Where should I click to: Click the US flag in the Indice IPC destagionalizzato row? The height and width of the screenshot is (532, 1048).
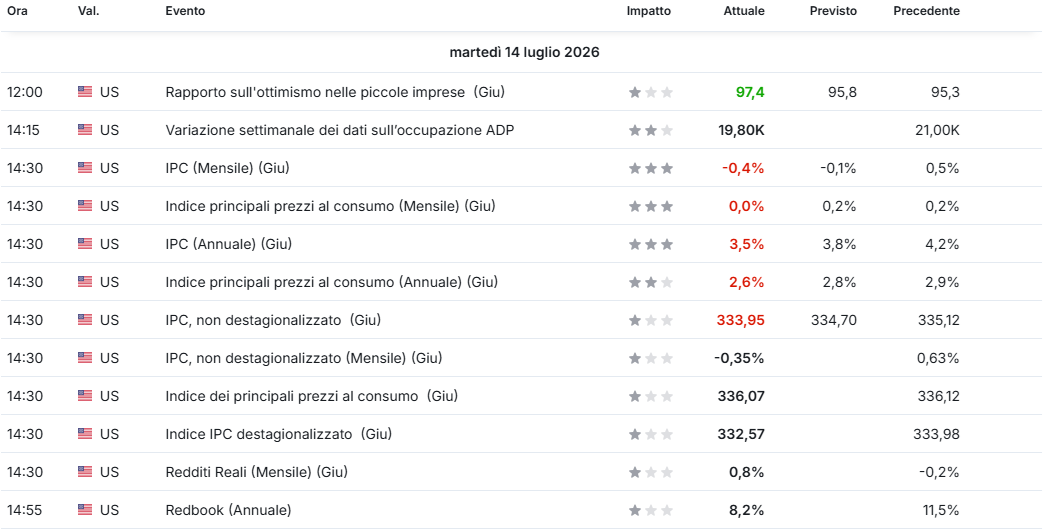pos(85,434)
